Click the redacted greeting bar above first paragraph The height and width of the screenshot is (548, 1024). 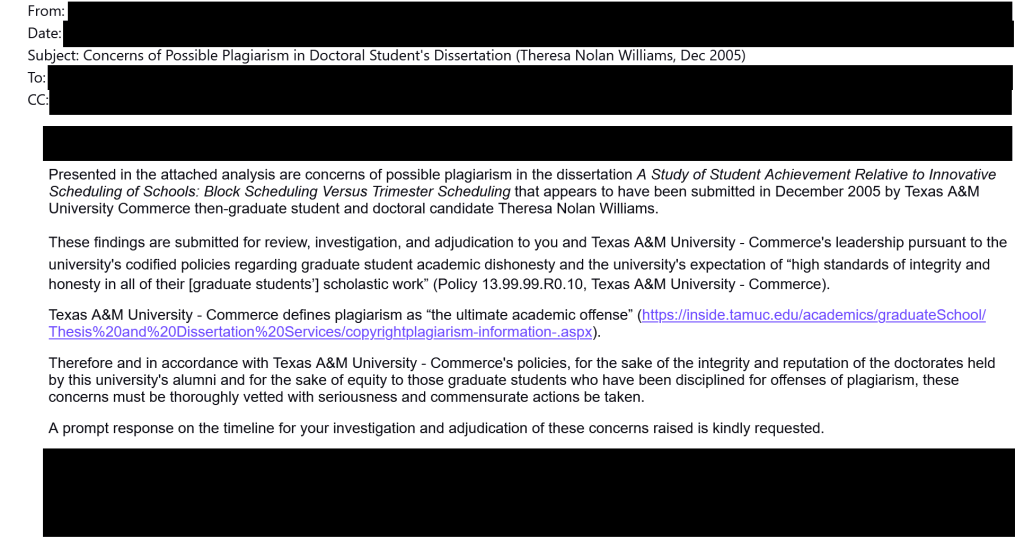click(x=527, y=143)
